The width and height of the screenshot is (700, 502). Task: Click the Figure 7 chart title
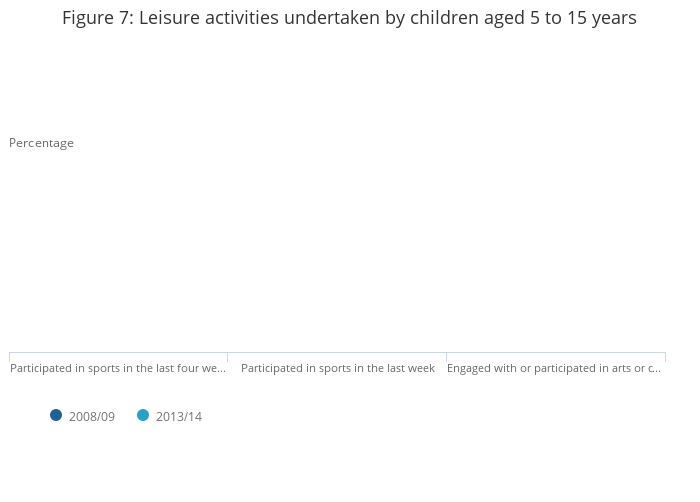pyautogui.click(x=349, y=18)
